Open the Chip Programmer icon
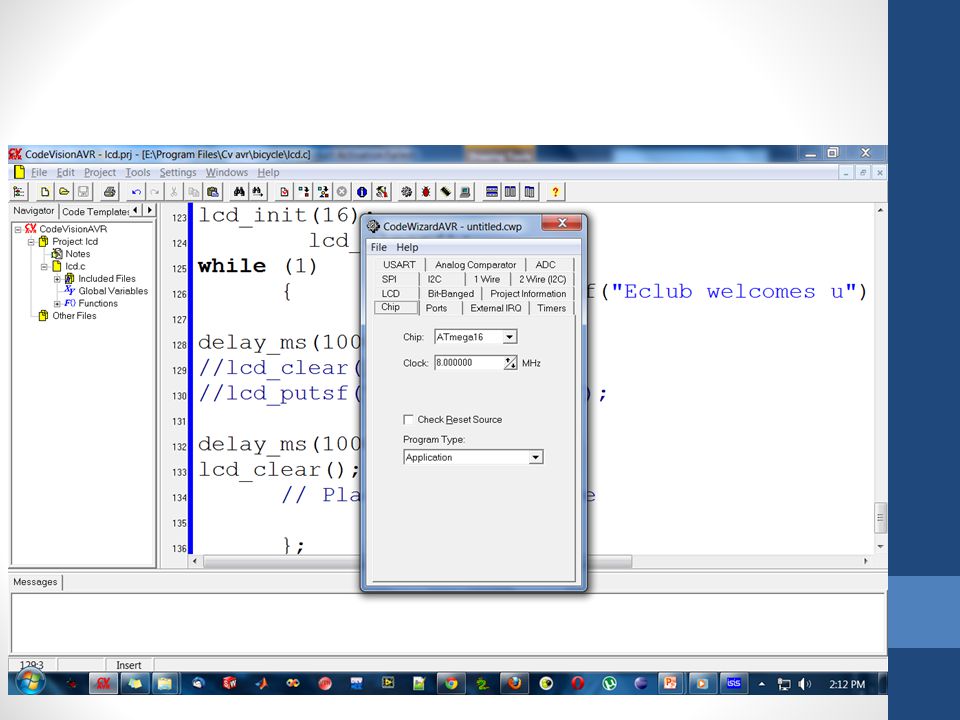This screenshot has height=720, width=960. coord(446,192)
